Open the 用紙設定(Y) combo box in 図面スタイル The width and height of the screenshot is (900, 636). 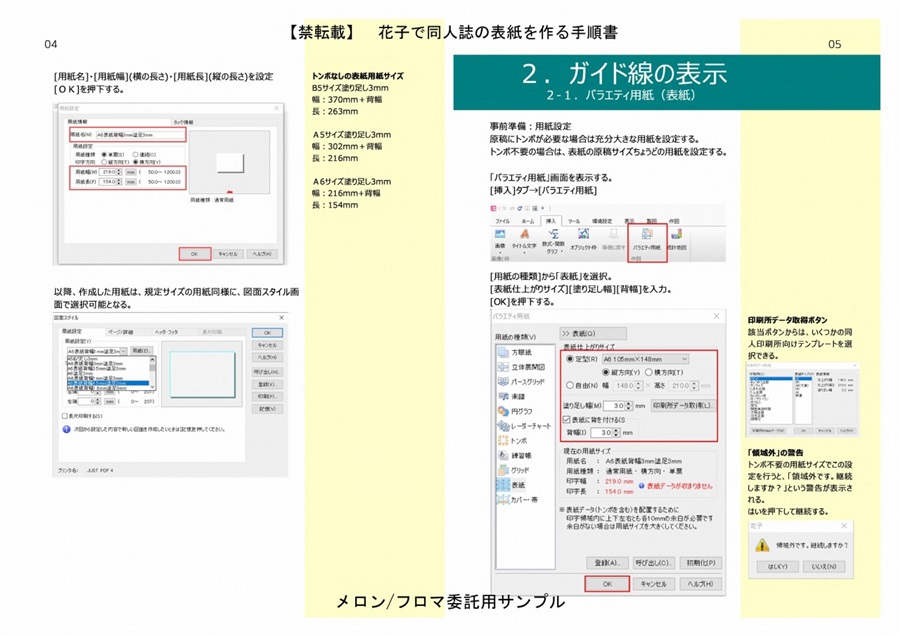pyautogui.click(x=96, y=351)
